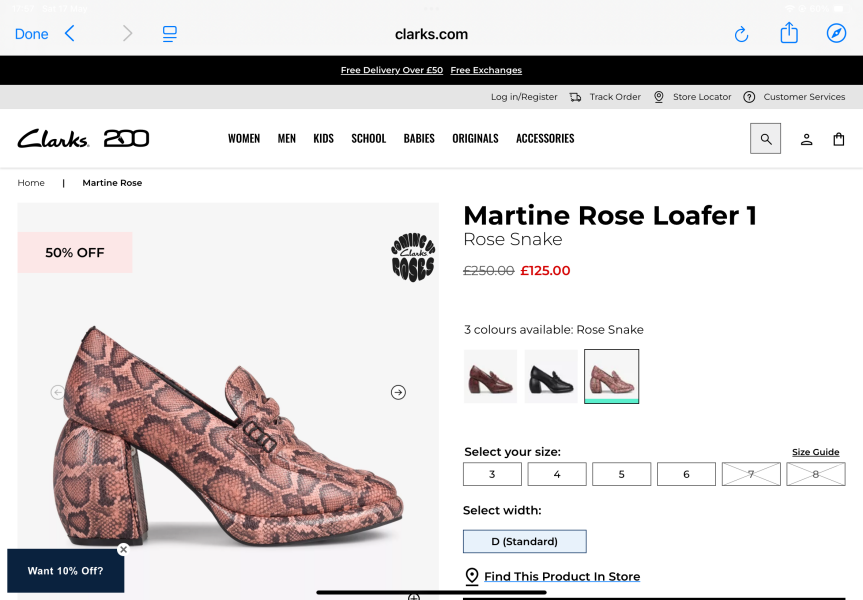The height and width of the screenshot is (600, 863).
Task: Select size 6 for the loafer
Action: 686,474
